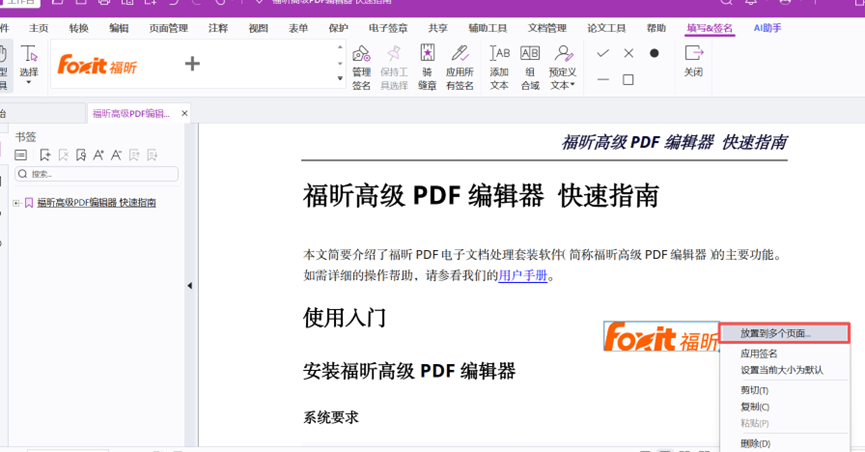
Task: Open the 用户手册 hyperlink in the document
Action: click(x=522, y=276)
